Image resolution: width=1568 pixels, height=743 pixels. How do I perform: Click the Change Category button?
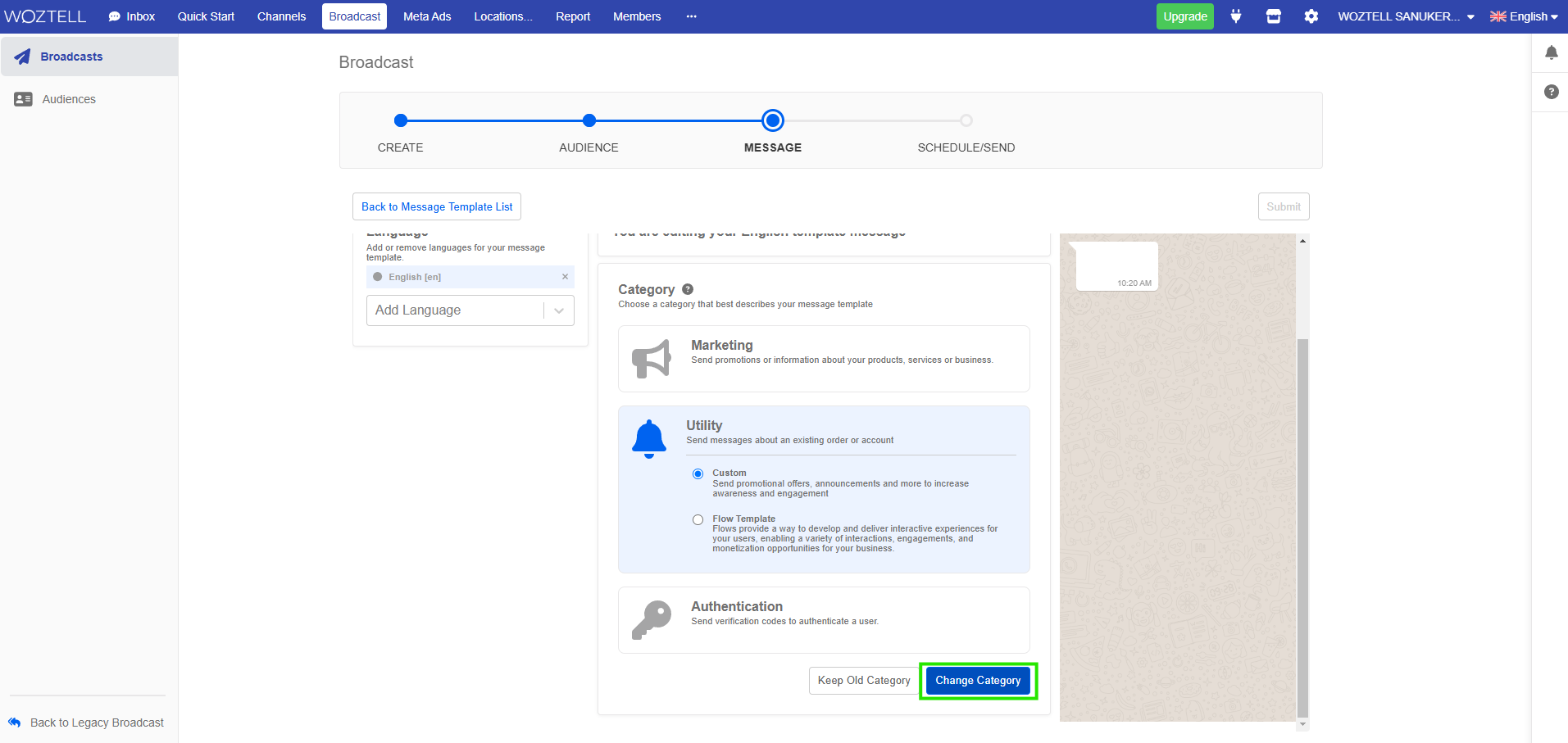[x=978, y=681]
